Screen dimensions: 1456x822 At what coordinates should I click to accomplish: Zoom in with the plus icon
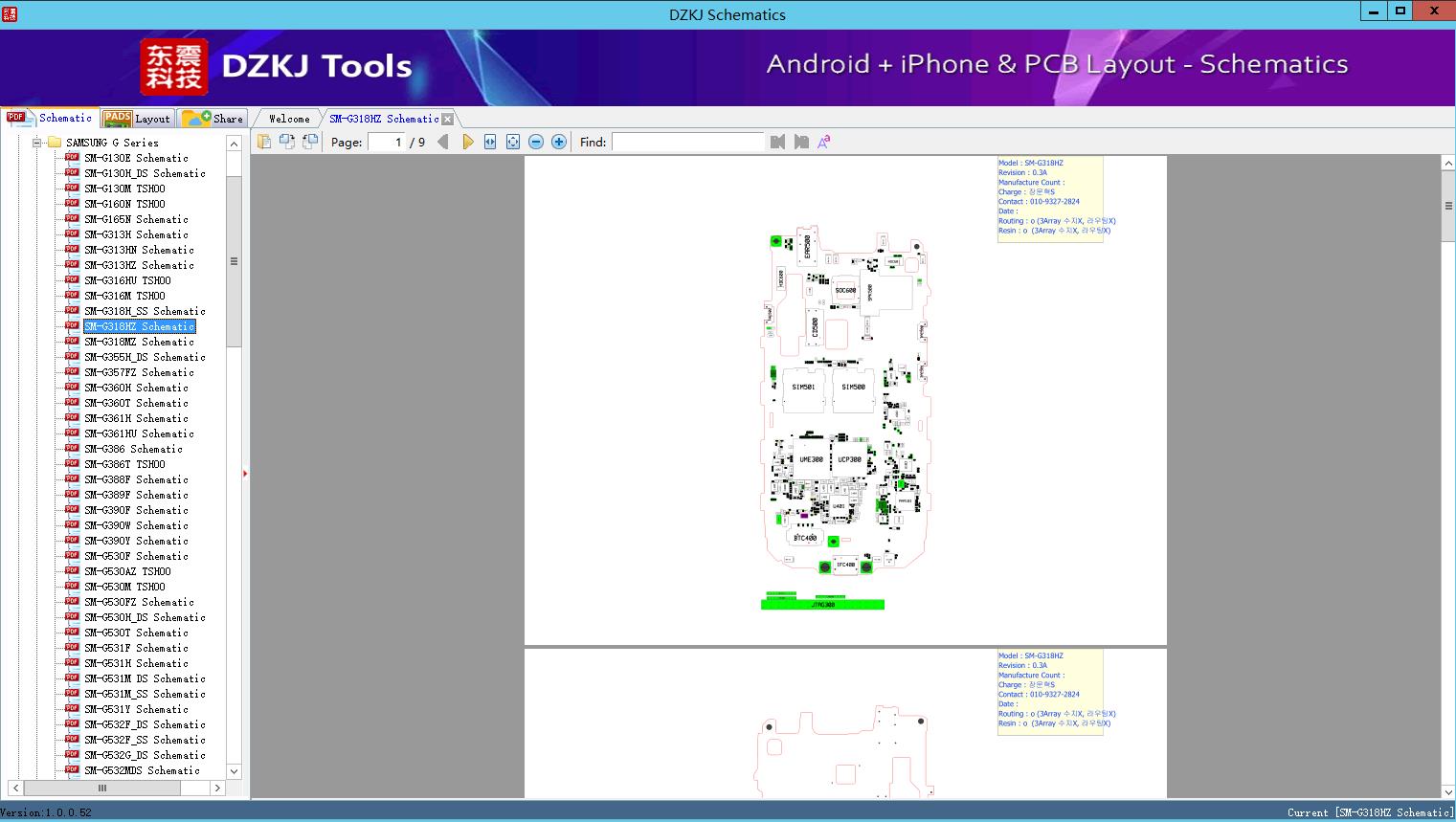pos(559,142)
